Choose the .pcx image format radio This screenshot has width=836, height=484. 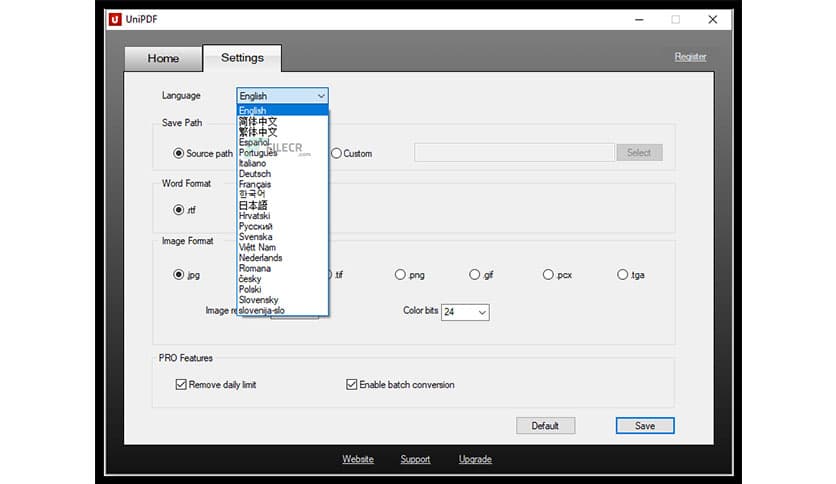click(548, 275)
